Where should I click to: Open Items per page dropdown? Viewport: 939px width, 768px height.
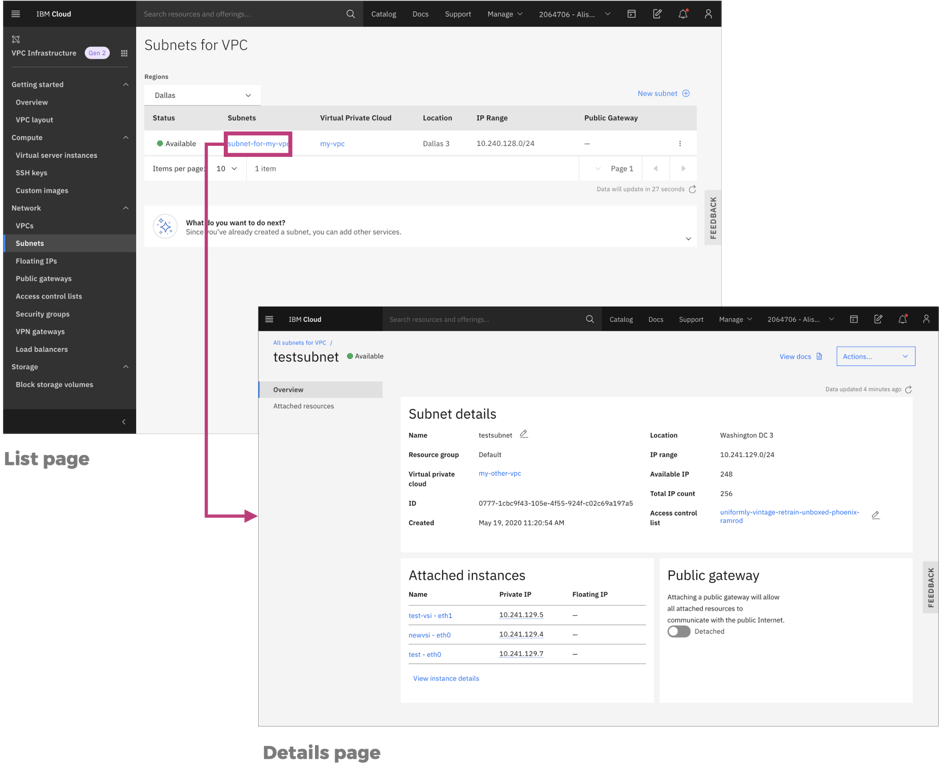pos(226,169)
